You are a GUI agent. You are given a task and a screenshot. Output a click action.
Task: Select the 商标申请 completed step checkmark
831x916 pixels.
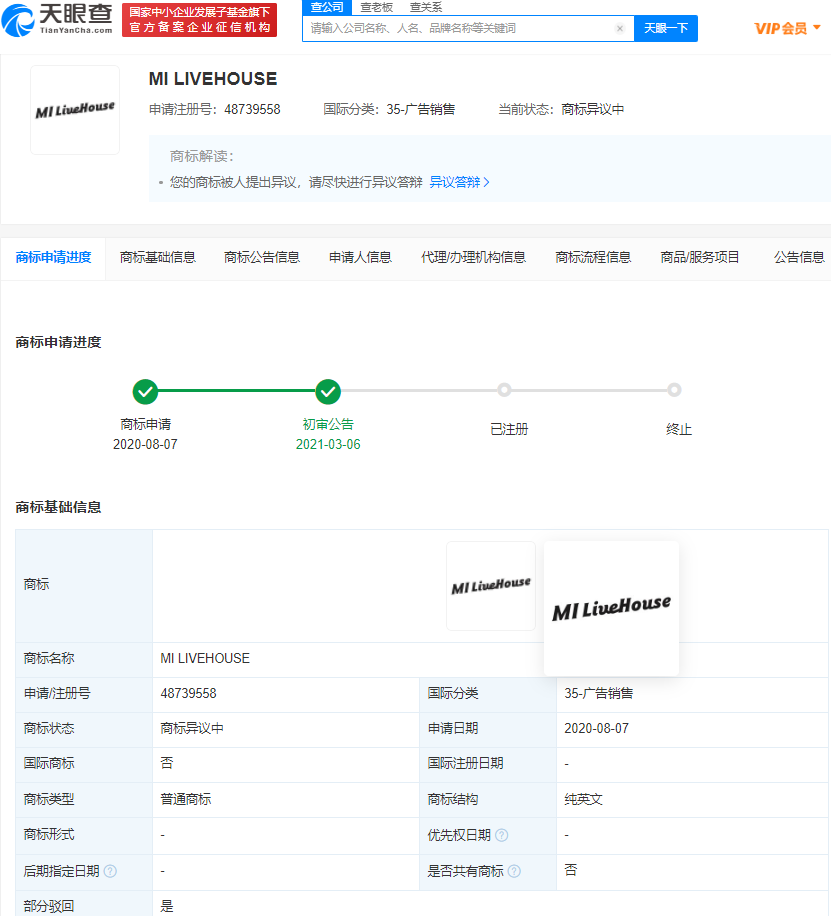click(x=146, y=391)
